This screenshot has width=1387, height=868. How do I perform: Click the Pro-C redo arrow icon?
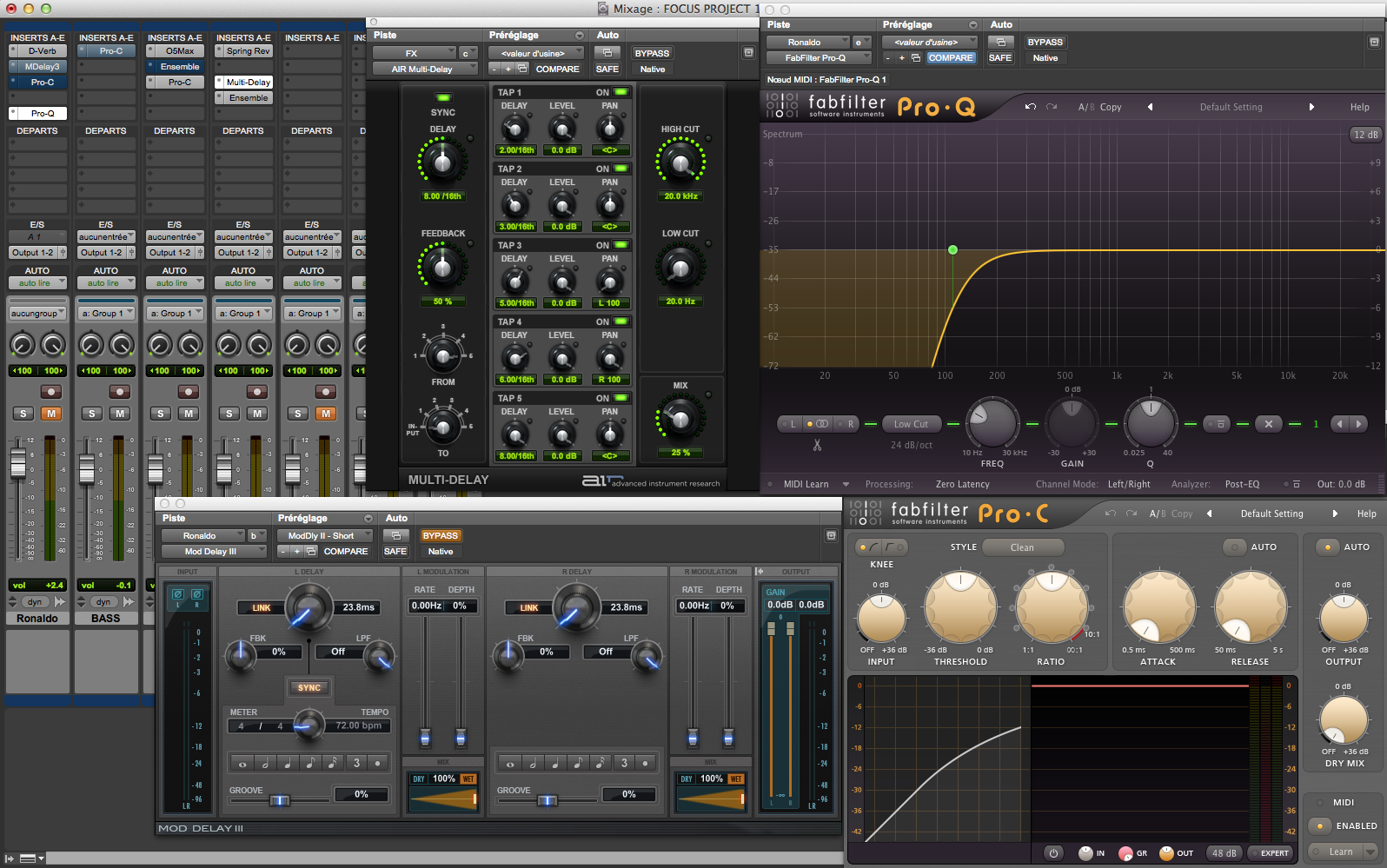[x=1131, y=514]
